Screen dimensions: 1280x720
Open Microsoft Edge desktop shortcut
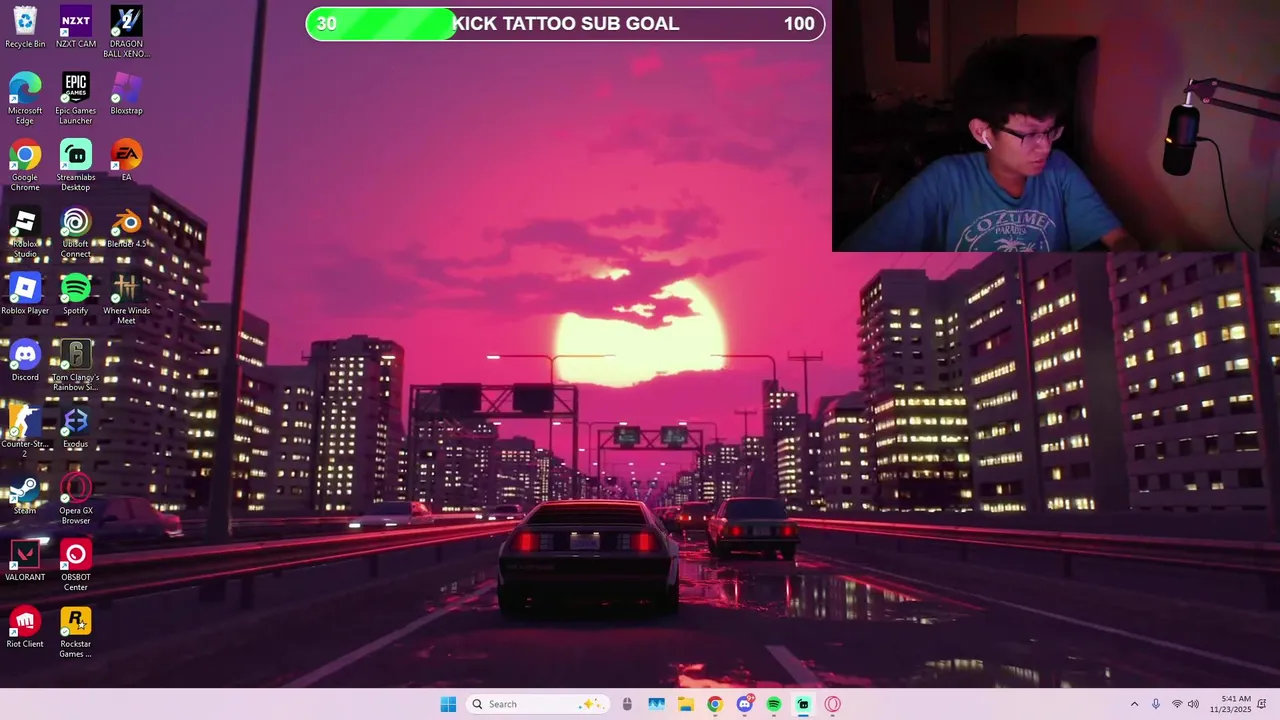tap(25, 99)
